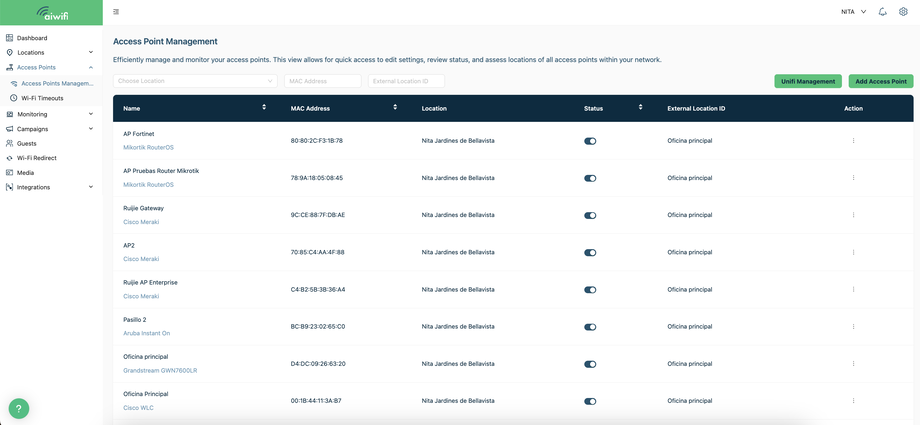Expand the Monitoring sidebar menu
This screenshot has height=425, width=920.
(x=90, y=114)
